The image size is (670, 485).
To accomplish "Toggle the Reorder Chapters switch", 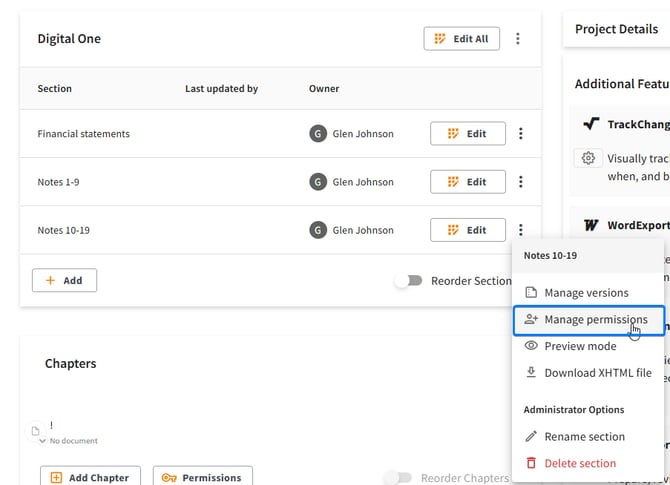I will pos(398,478).
